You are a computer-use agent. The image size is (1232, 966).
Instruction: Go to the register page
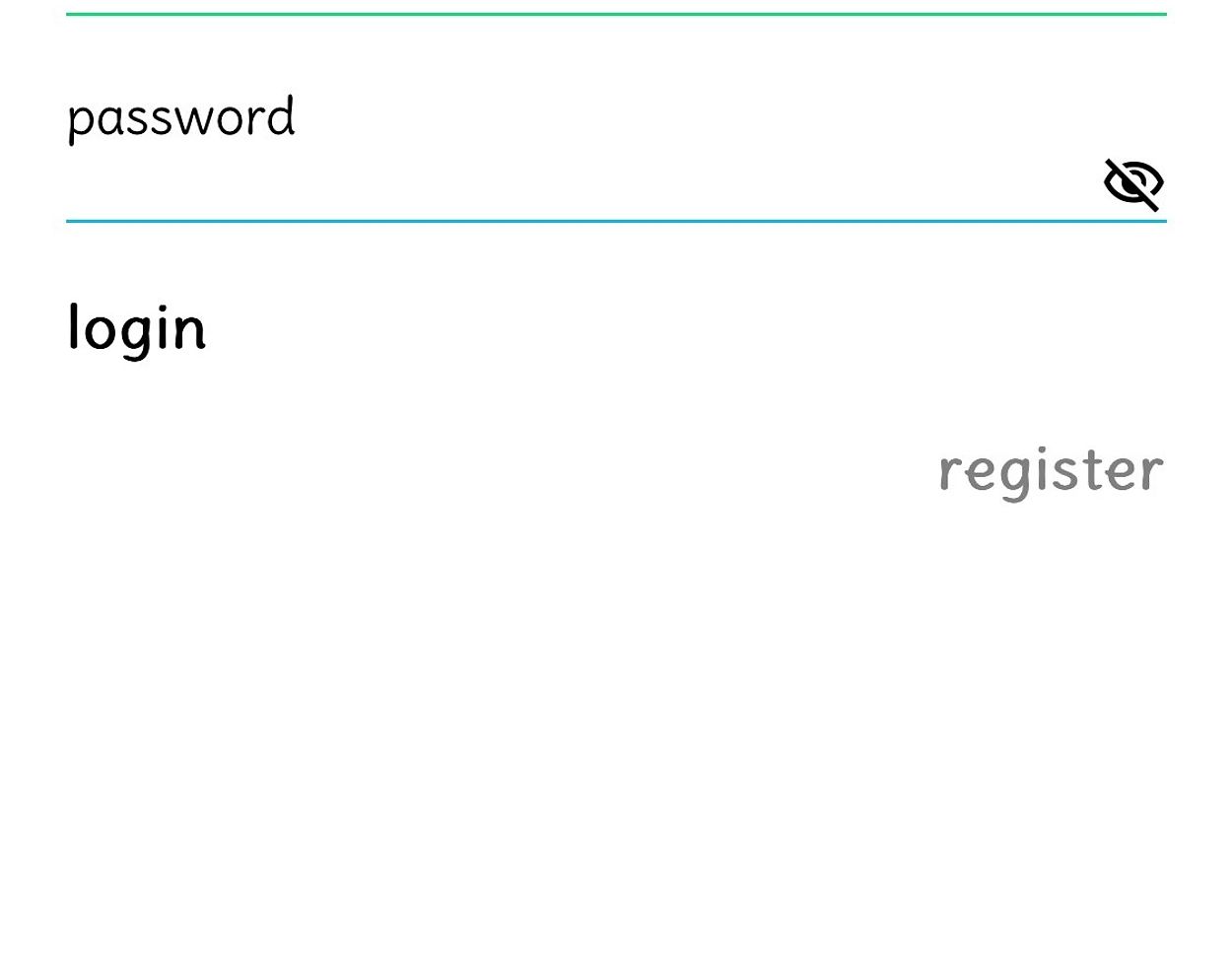[1051, 471]
